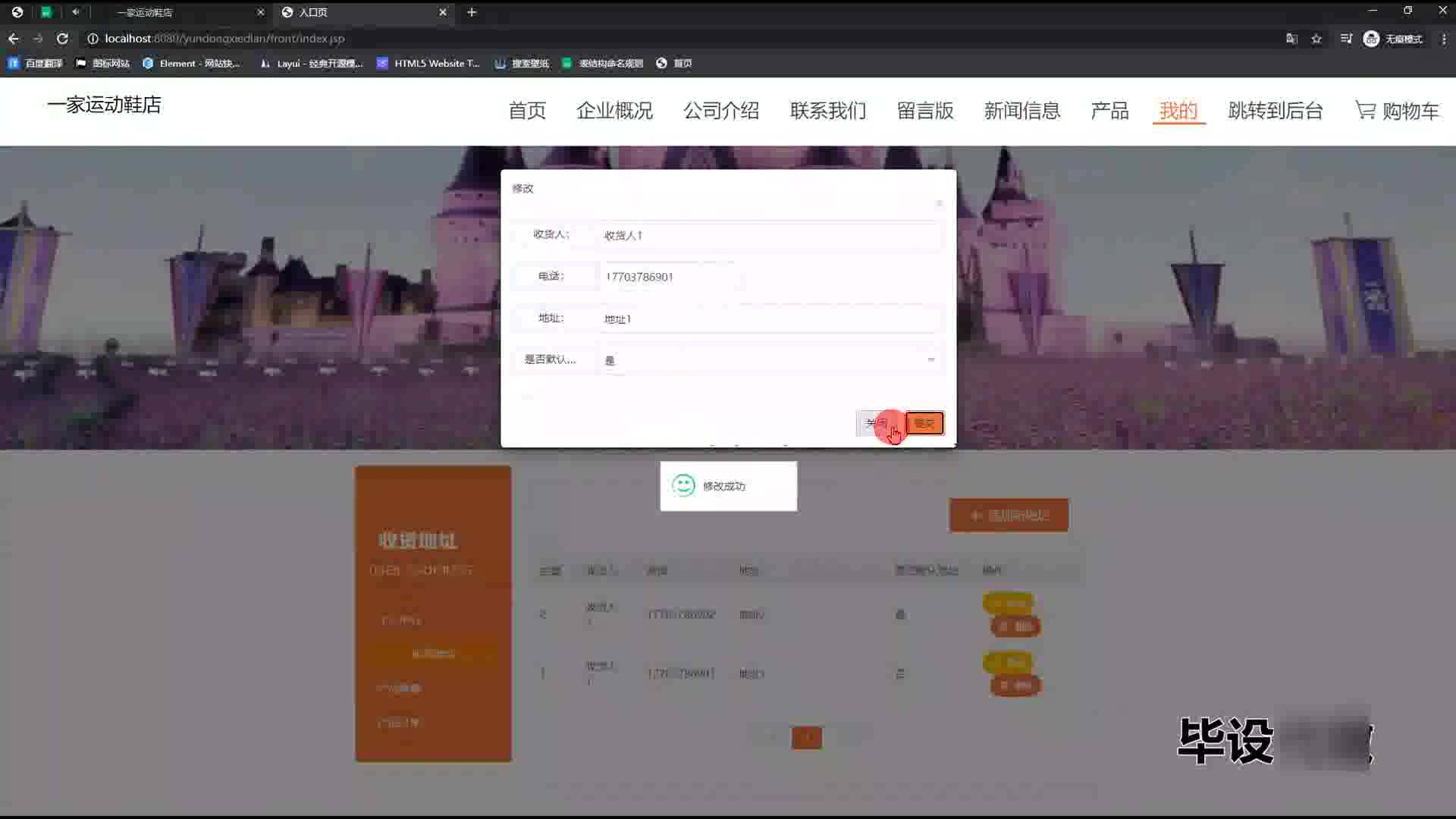Image resolution: width=1456 pixels, height=819 pixels.
Task: Open 我的 navigation item
Action: 1178,111
